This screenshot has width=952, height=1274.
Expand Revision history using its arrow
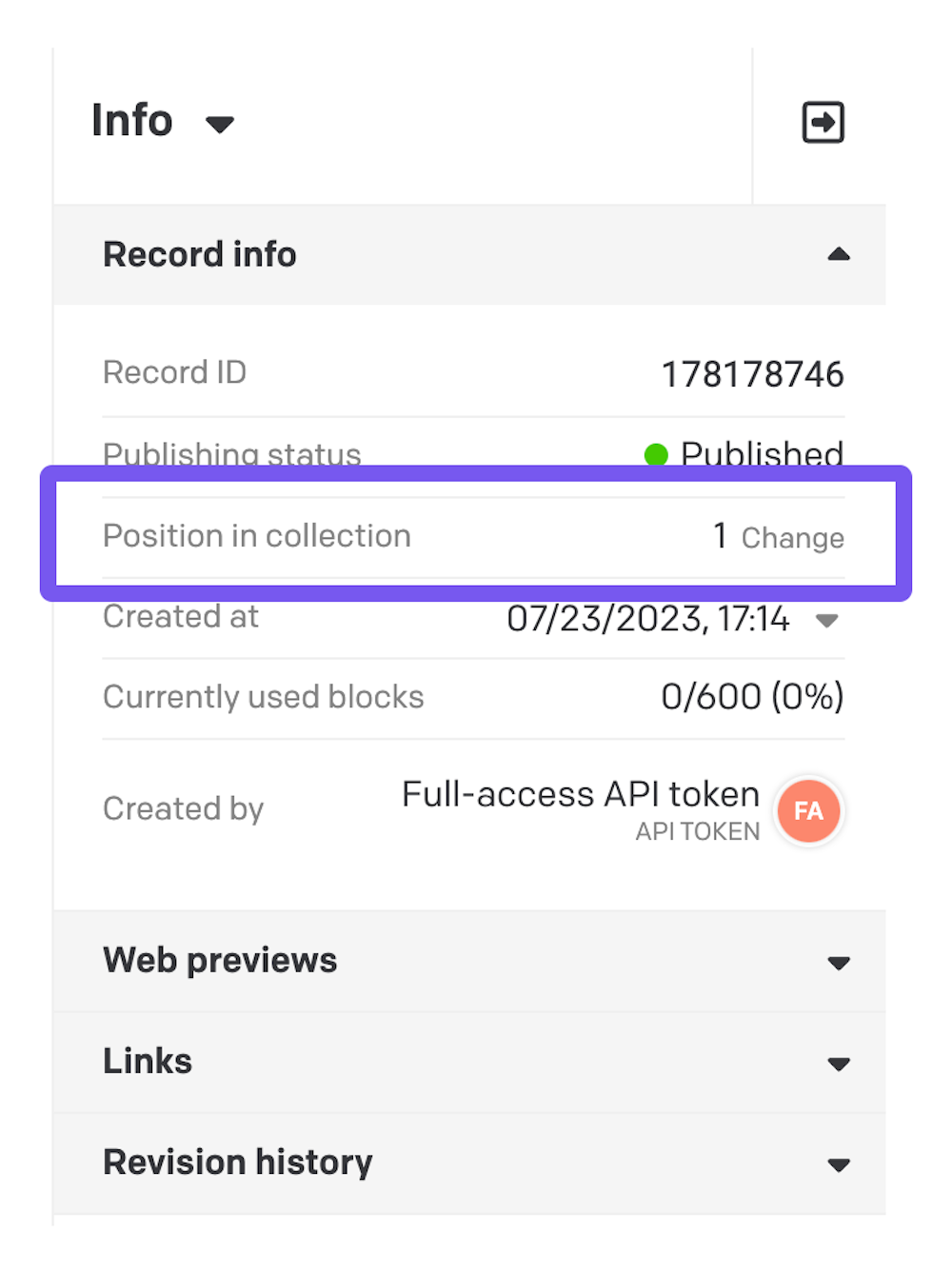coord(838,1165)
